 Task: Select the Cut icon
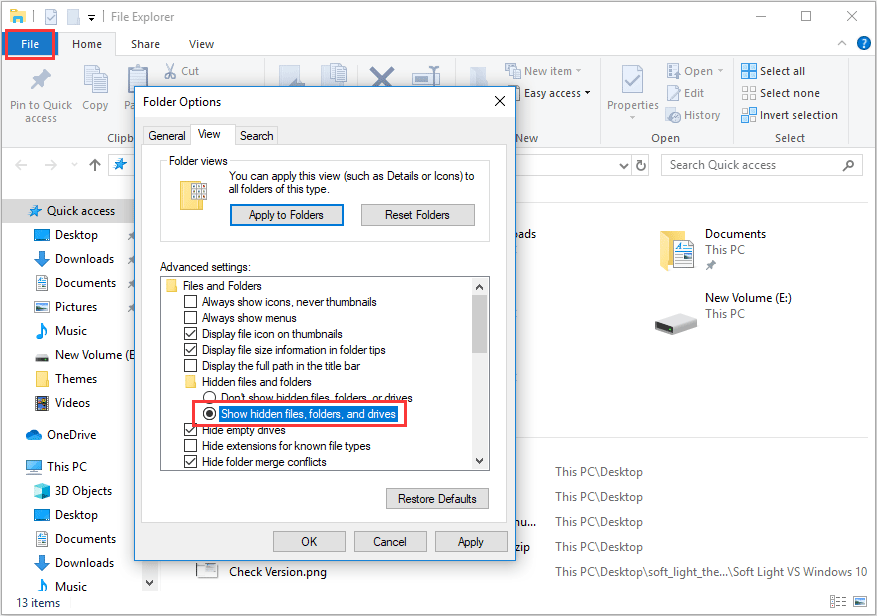pos(172,70)
